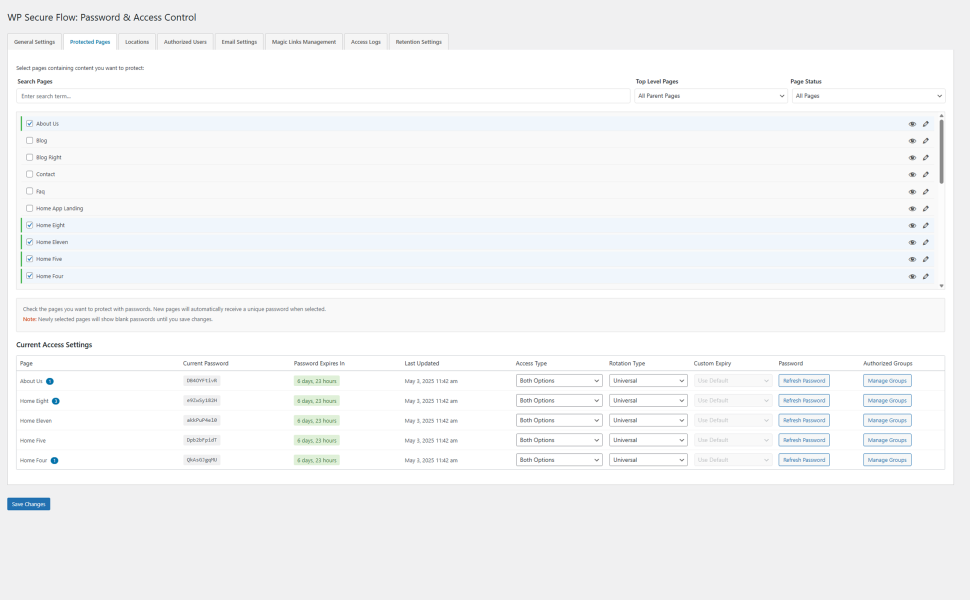Click Manage Groups for Home Eleven
Viewport: 970px width, 600px height.
tap(887, 421)
